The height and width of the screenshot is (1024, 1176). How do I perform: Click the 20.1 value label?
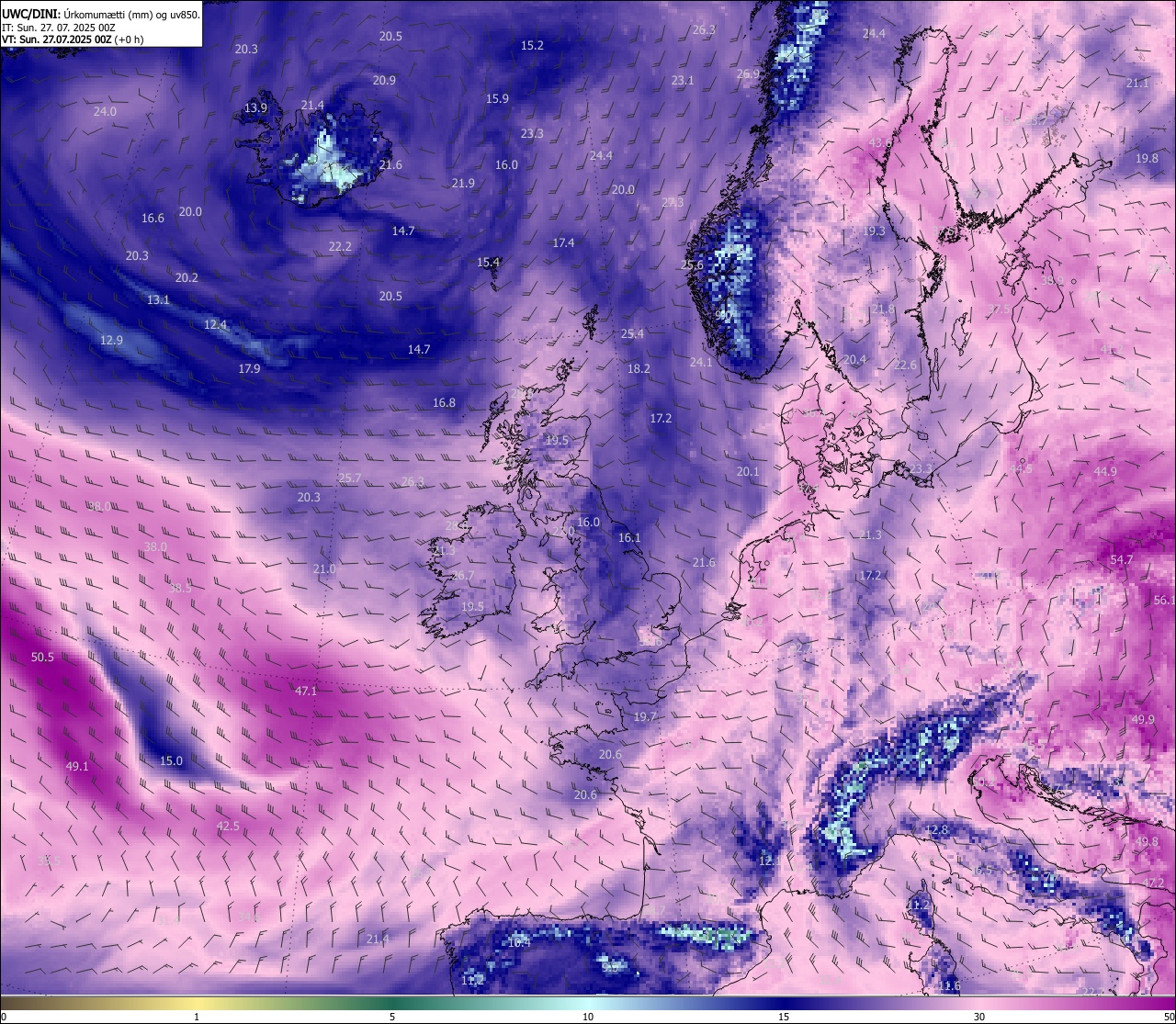[748, 471]
